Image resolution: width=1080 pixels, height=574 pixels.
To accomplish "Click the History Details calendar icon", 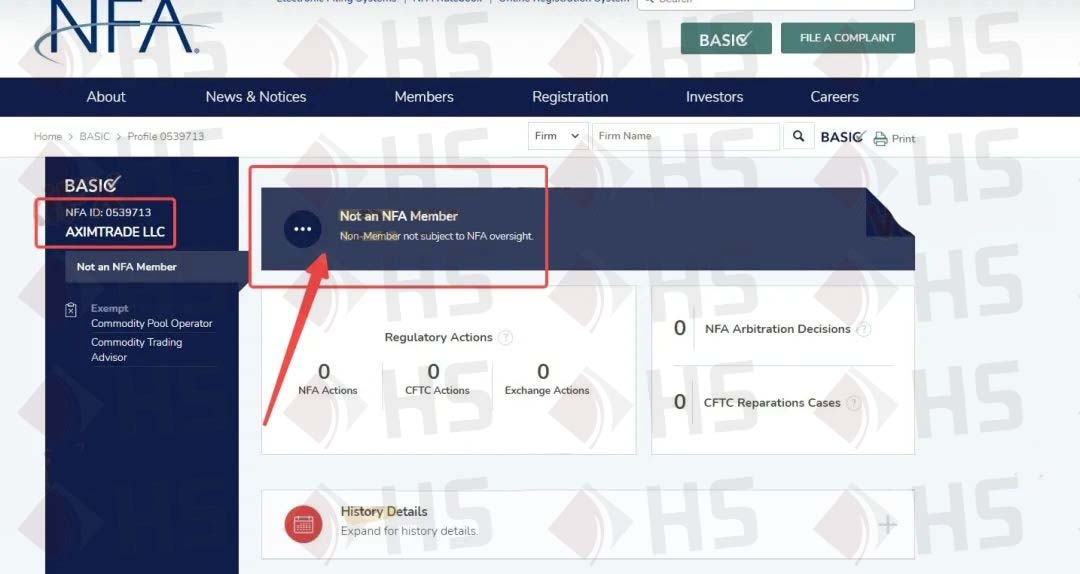I will [304, 524].
